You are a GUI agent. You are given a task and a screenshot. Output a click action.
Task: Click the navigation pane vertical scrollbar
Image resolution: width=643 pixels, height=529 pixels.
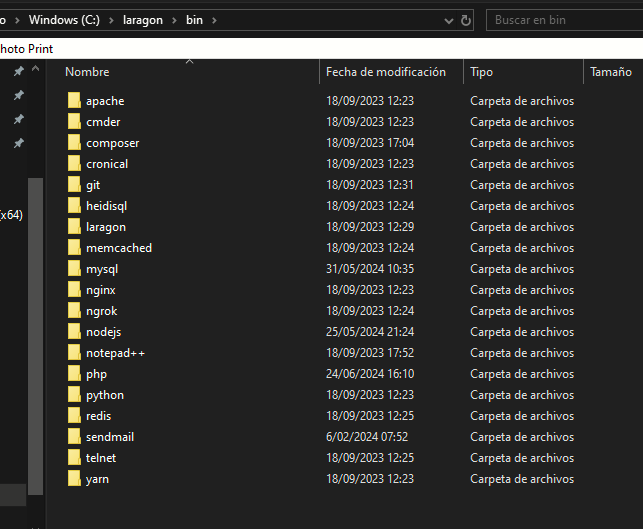(36, 330)
